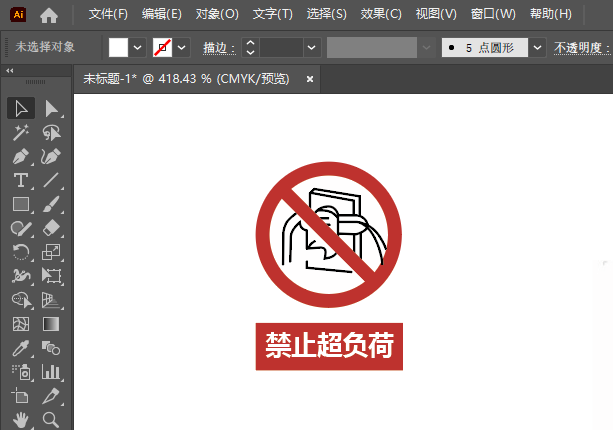Image resolution: width=613 pixels, height=430 pixels.
Task: Click the stroke color swatch (none)
Action: point(162,48)
